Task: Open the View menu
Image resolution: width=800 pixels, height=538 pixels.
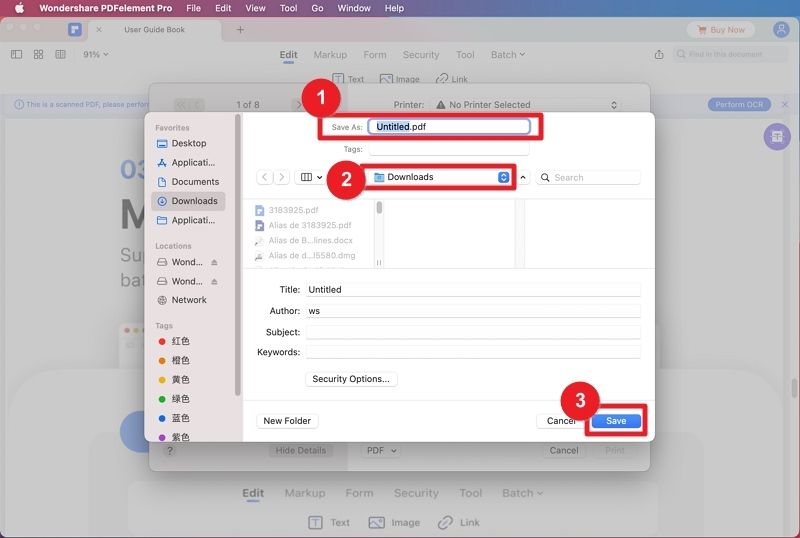Action: click(x=255, y=8)
